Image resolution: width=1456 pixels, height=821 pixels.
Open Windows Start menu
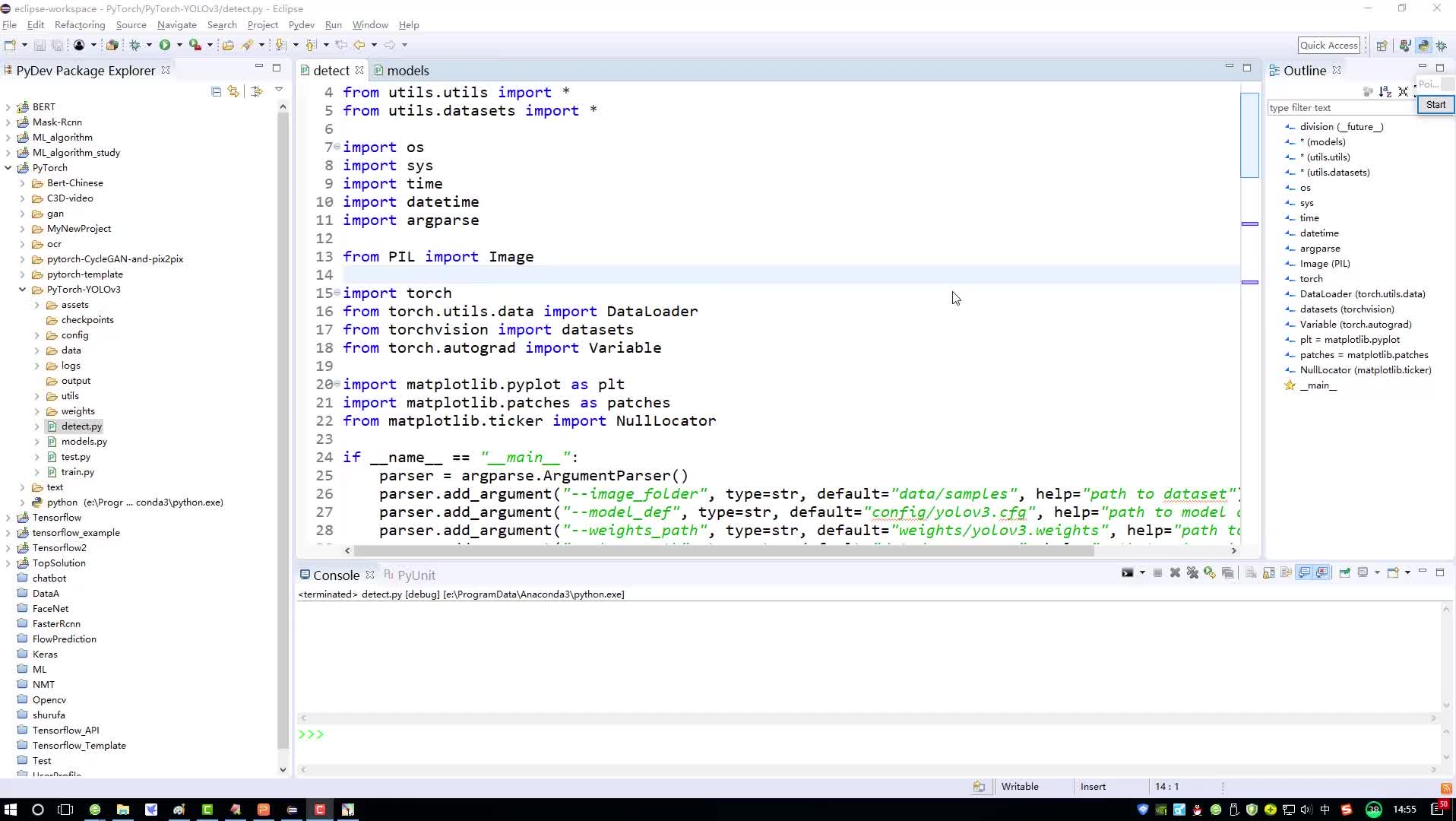click(x=11, y=810)
